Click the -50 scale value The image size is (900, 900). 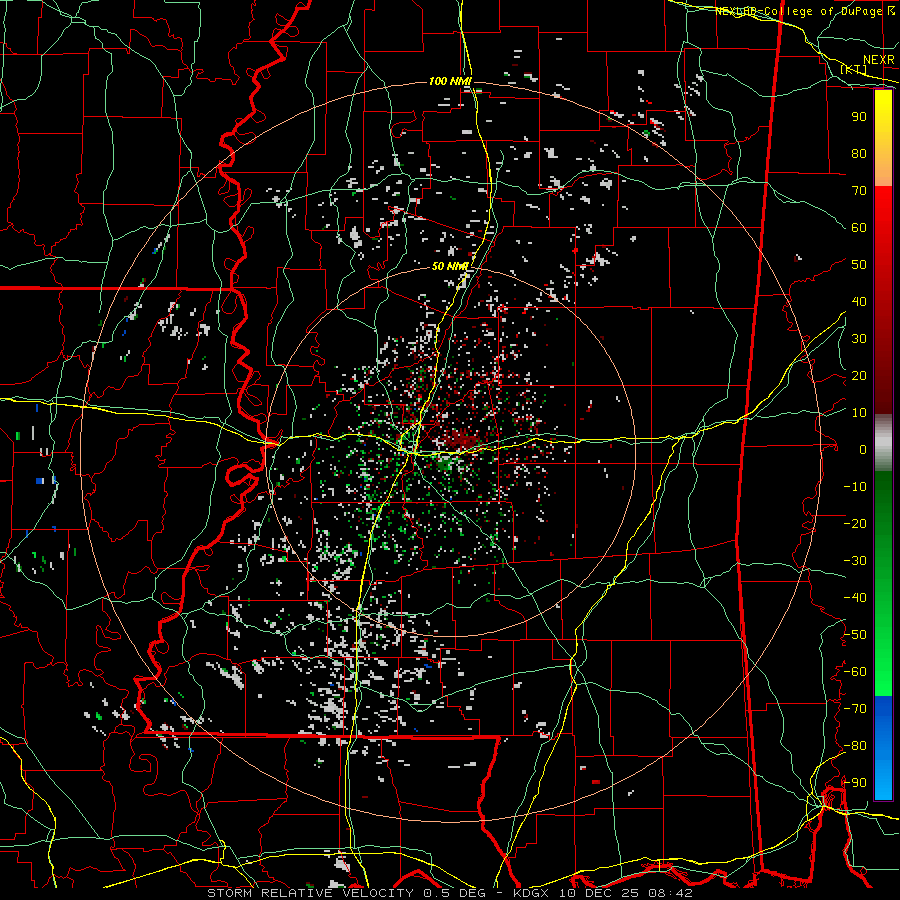(x=855, y=635)
